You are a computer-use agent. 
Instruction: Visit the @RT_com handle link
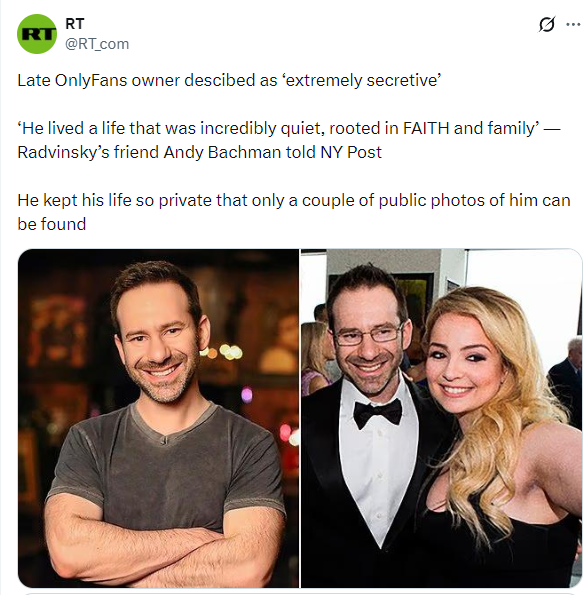97,44
